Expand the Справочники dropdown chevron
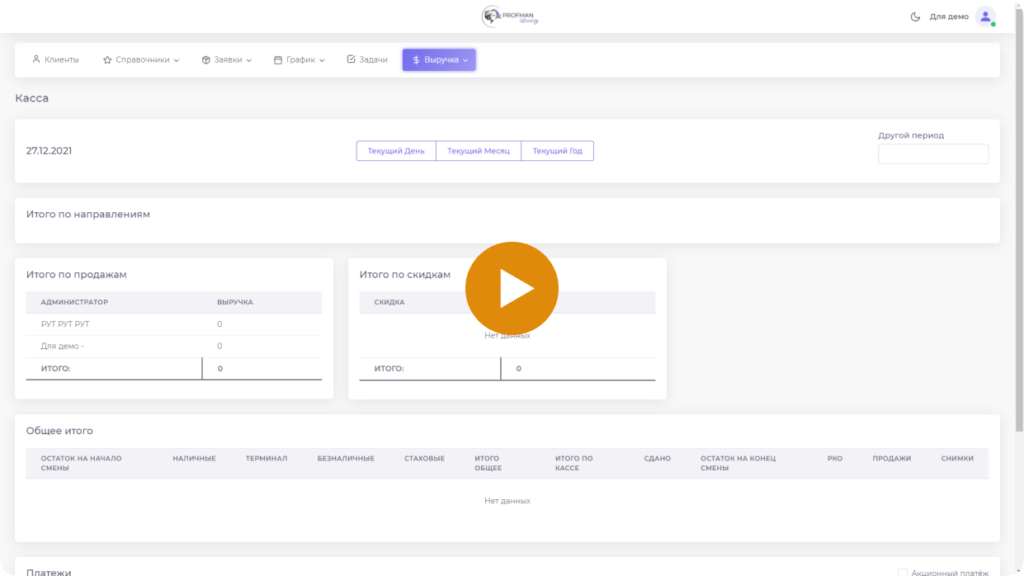 pos(176,60)
